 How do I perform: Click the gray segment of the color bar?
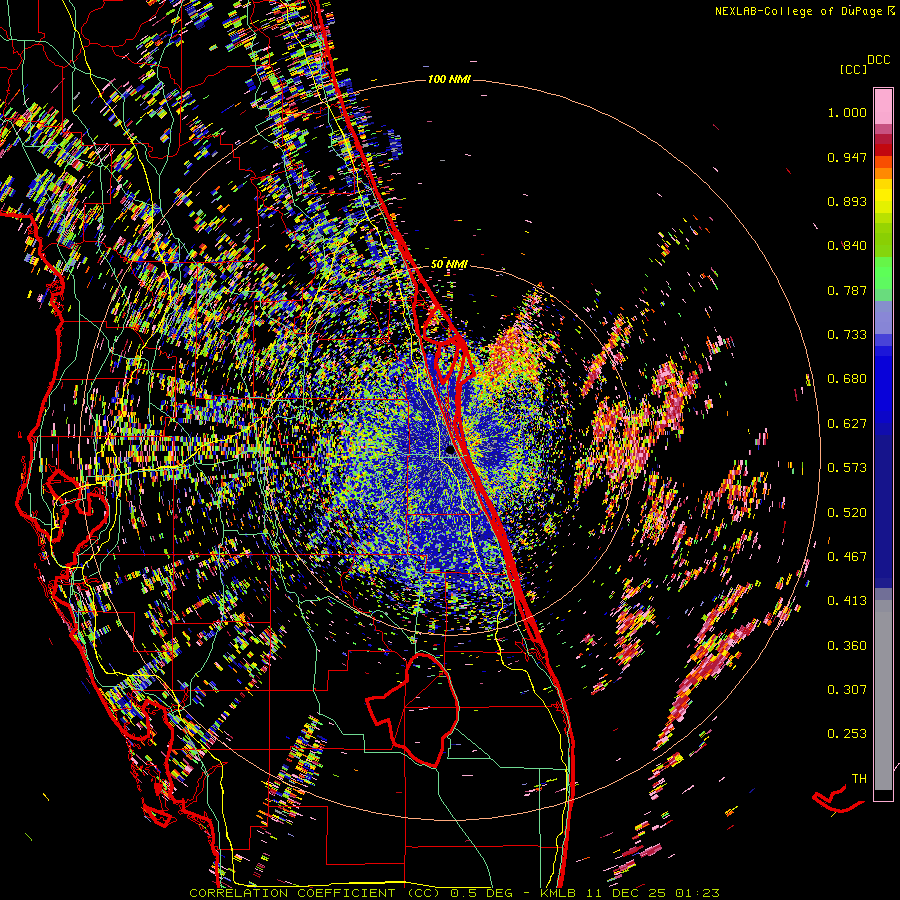click(883, 695)
